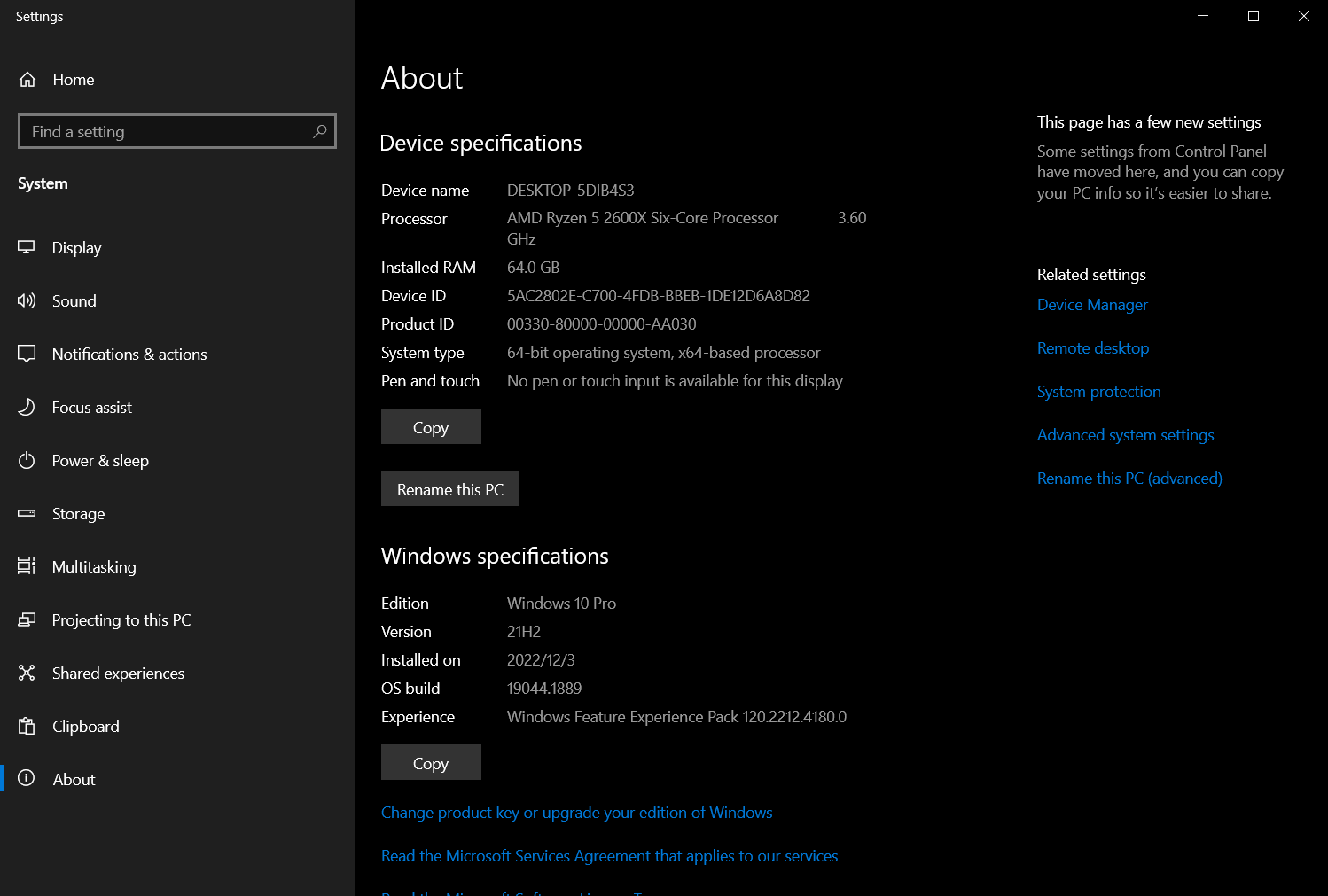This screenshot has height=896, width=1328.
Task: Open Device Manager link
Action: [1092, 305]
